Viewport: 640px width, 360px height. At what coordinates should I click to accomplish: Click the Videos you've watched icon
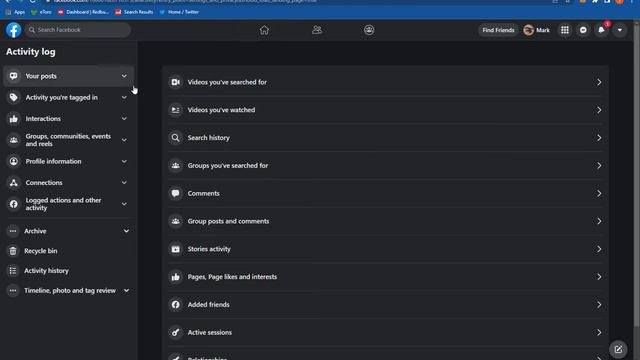(176, 110)
